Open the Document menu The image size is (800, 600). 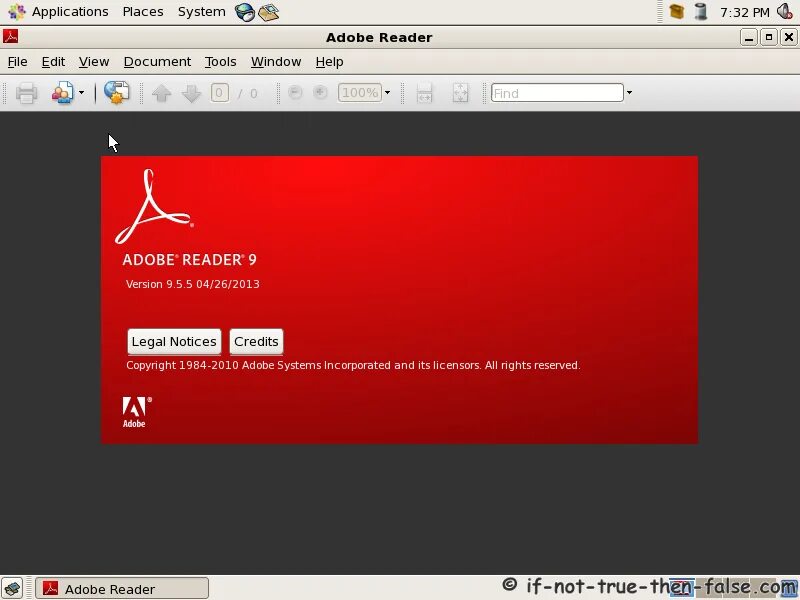157,62
